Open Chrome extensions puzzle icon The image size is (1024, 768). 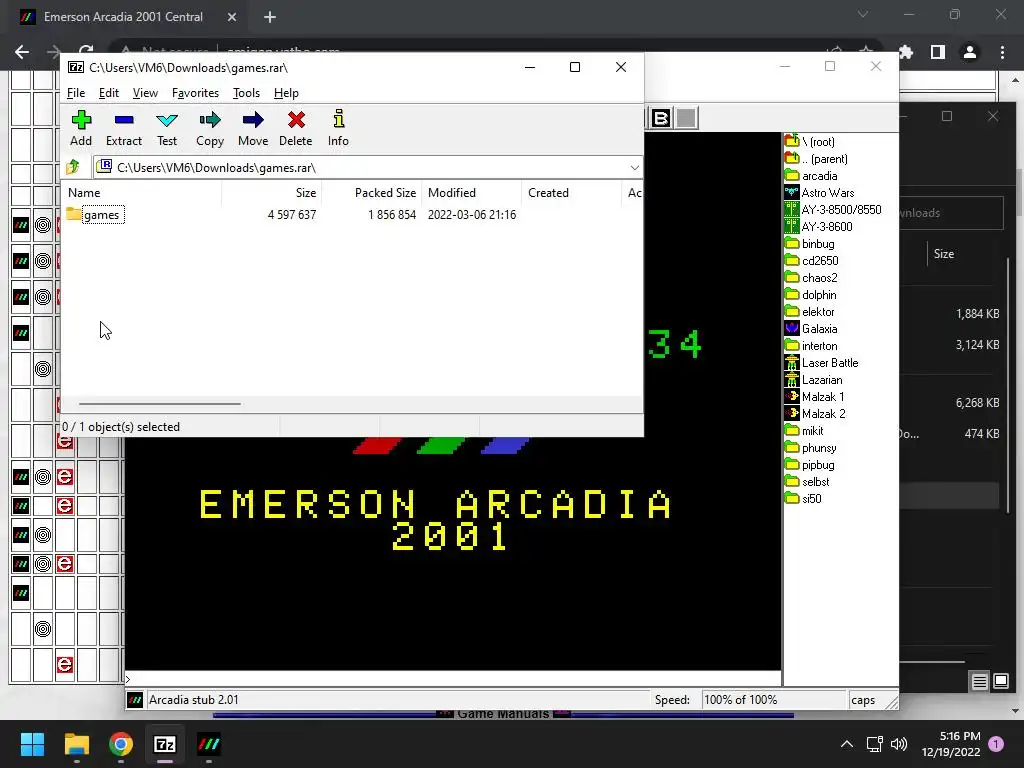click(906, 52)
